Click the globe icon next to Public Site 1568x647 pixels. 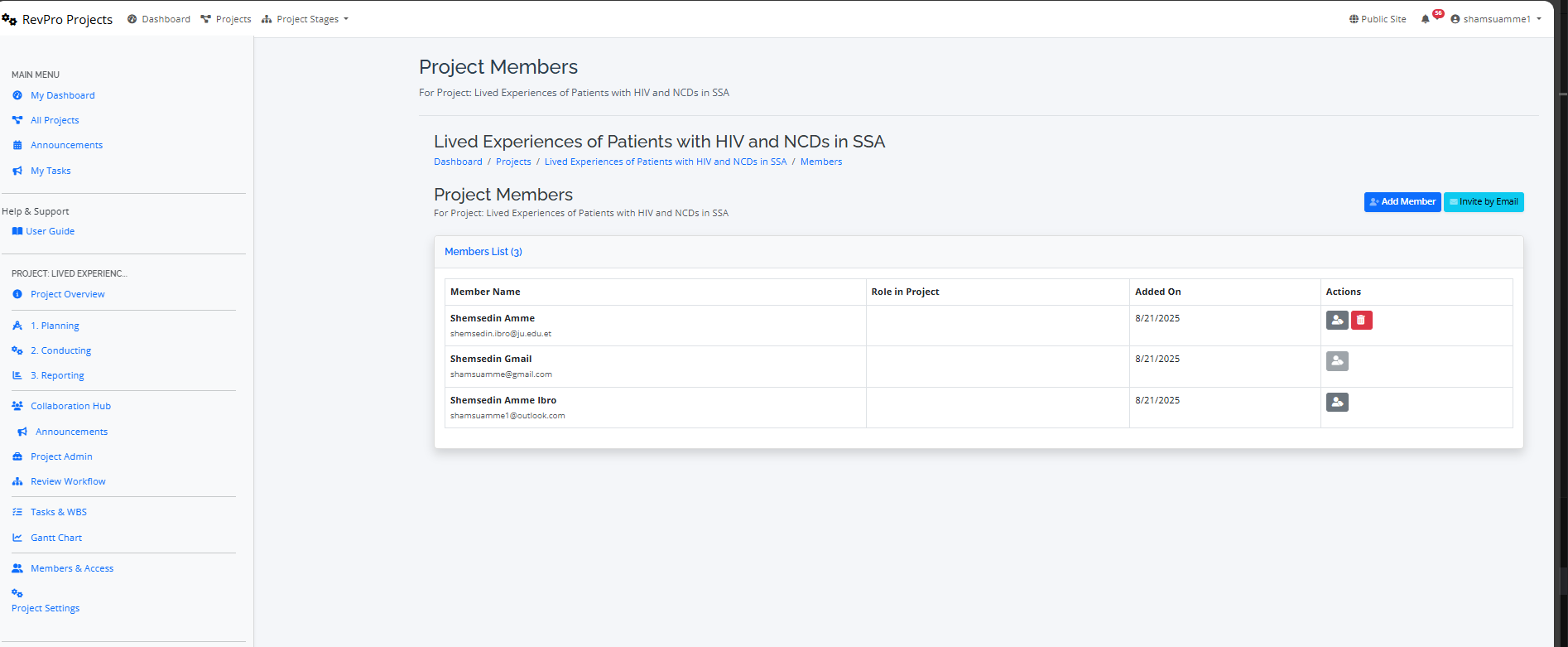1354,19
